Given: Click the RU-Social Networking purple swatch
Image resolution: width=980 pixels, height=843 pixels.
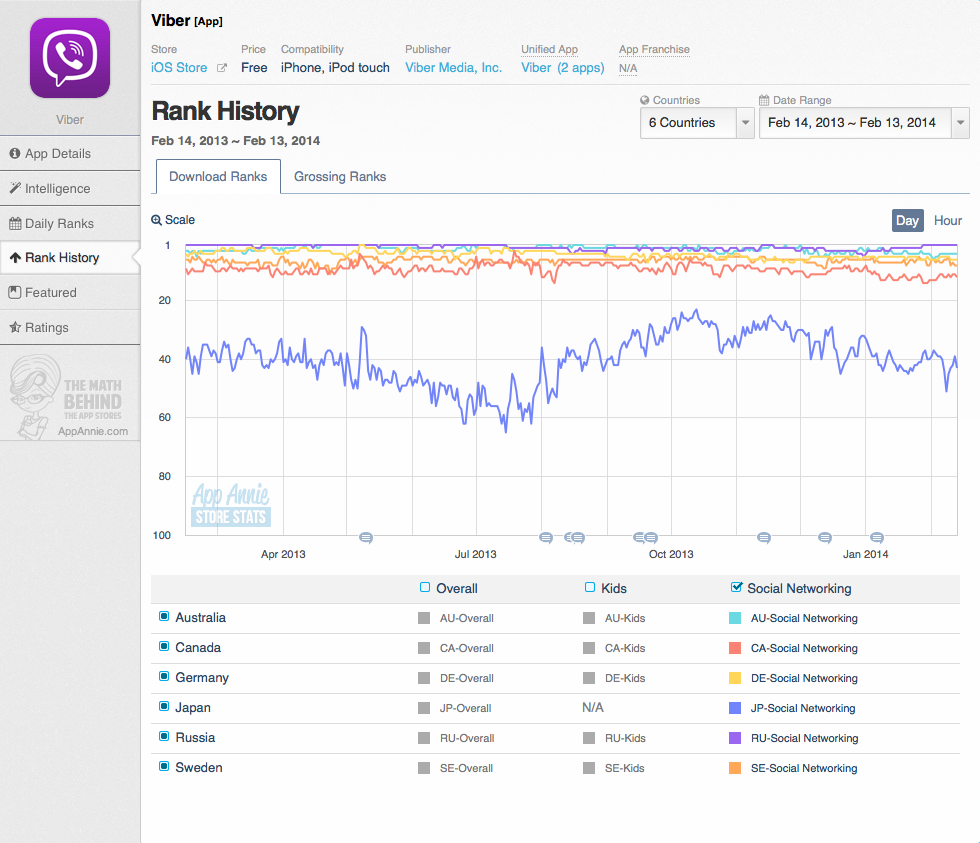Looking at the screenshot, I should coord(735,738).
